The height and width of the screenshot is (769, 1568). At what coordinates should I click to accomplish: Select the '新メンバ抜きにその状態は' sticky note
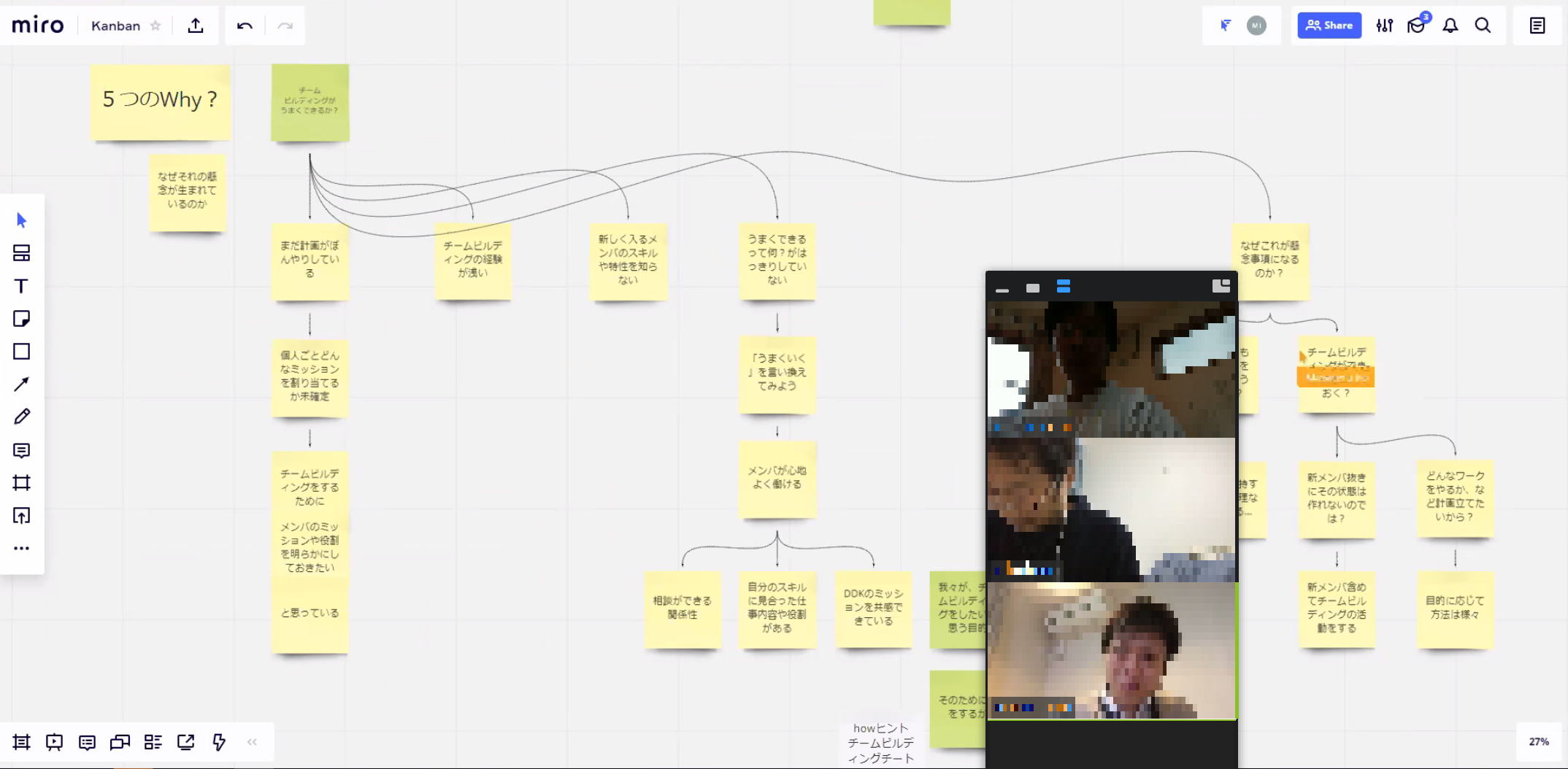point(1337,499)
